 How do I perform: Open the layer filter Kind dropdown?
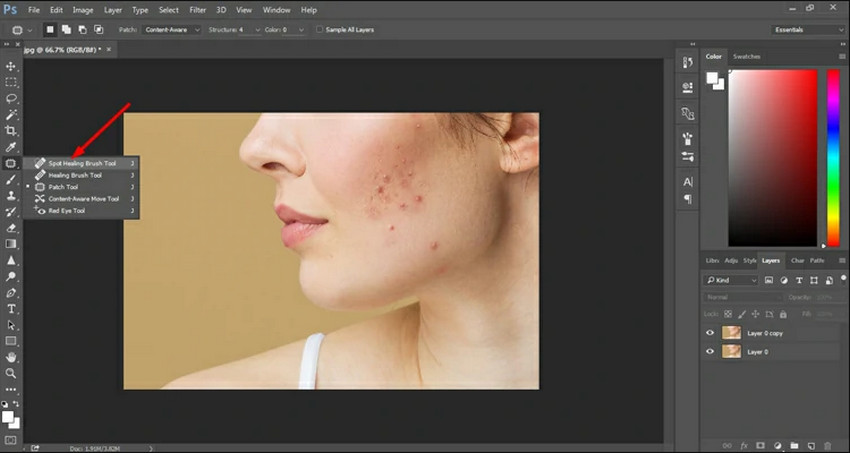click(730, 280)
